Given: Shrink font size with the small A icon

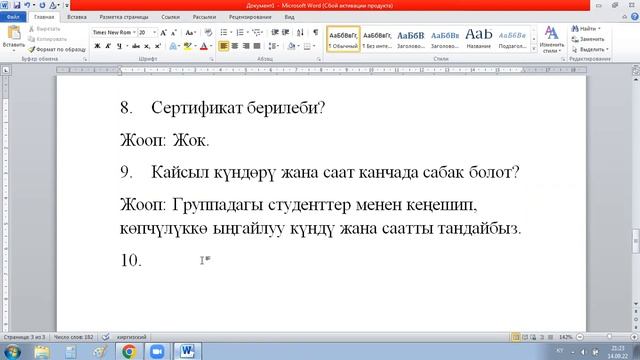Looking at the screenshot, I should 173,33.
